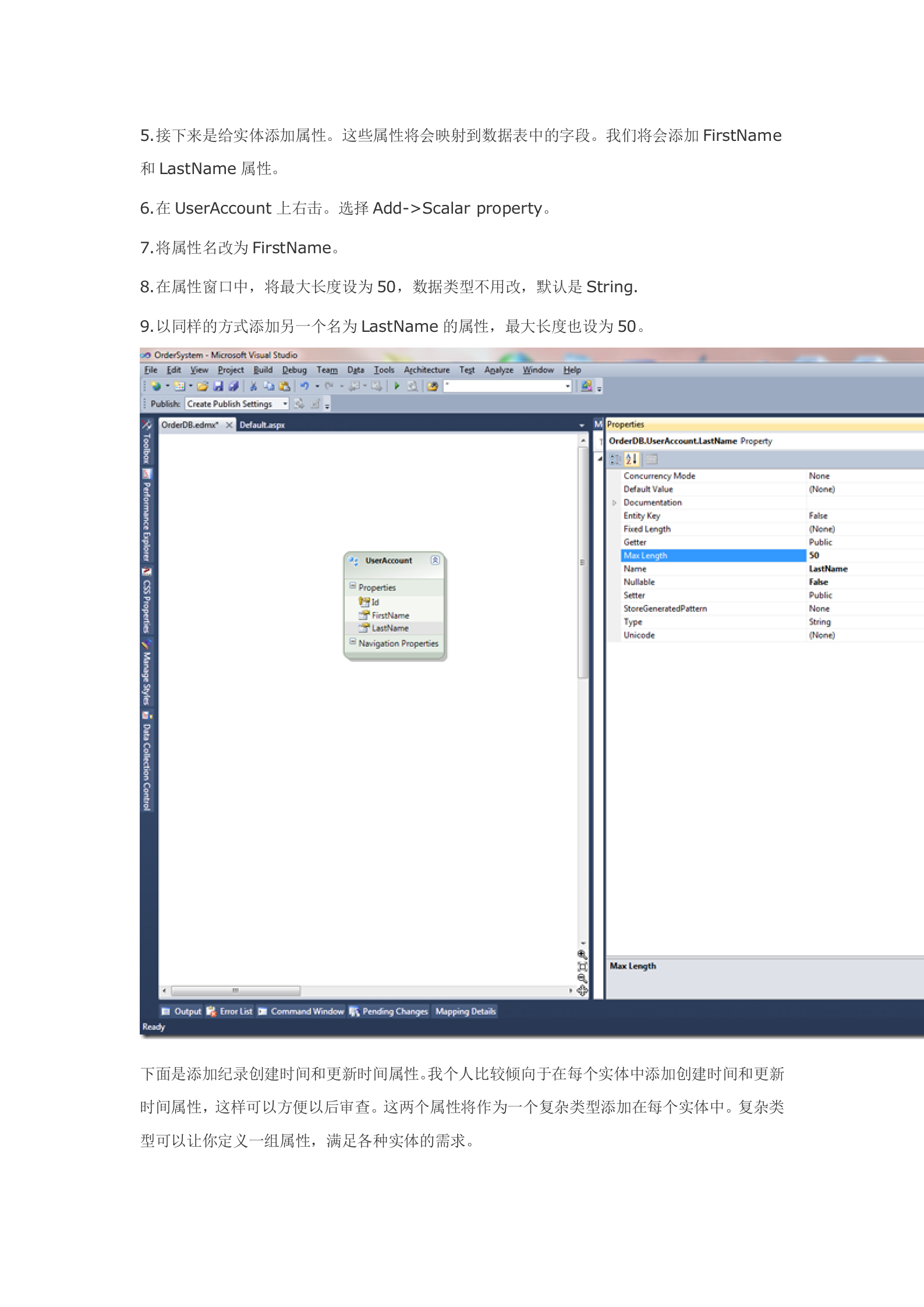
Task: Collapse the UserAccount entity shape
Action: [x=435, y=560]
